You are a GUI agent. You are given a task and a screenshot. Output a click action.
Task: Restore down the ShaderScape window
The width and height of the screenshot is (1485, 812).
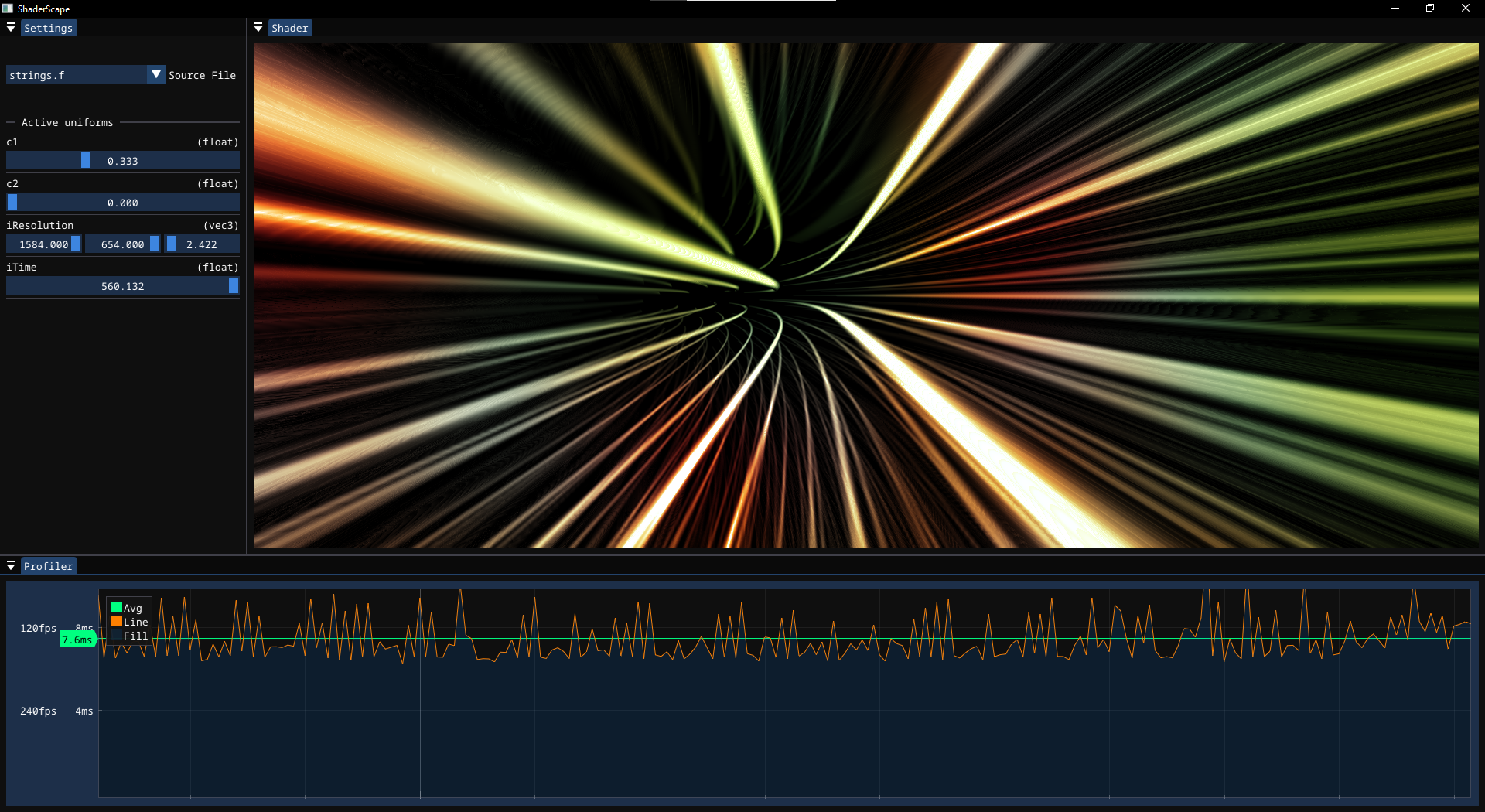tap(1430, 9)
